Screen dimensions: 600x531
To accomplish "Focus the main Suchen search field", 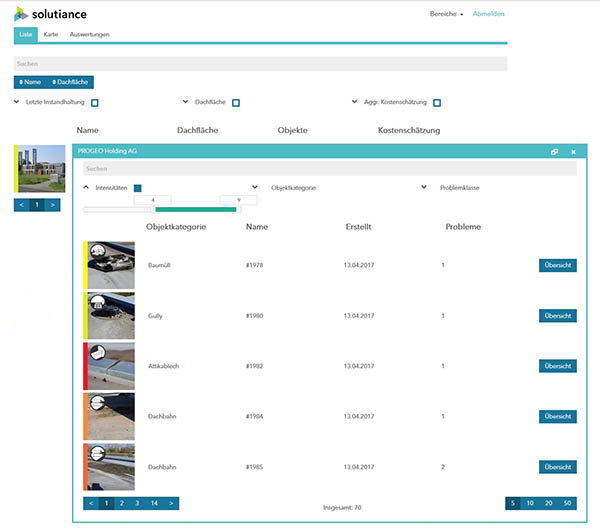I will point(261,64).
